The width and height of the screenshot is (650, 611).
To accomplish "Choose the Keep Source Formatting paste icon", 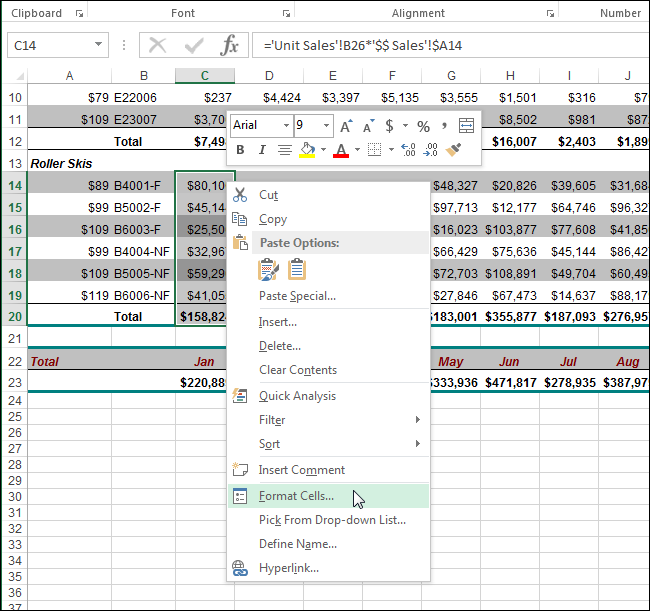I will click(x=268, y=268).
